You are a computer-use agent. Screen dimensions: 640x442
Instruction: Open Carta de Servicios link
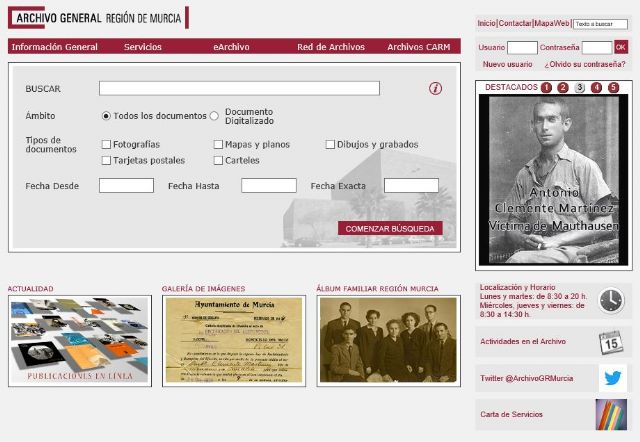pyautogui.click(x=511, y=414)
